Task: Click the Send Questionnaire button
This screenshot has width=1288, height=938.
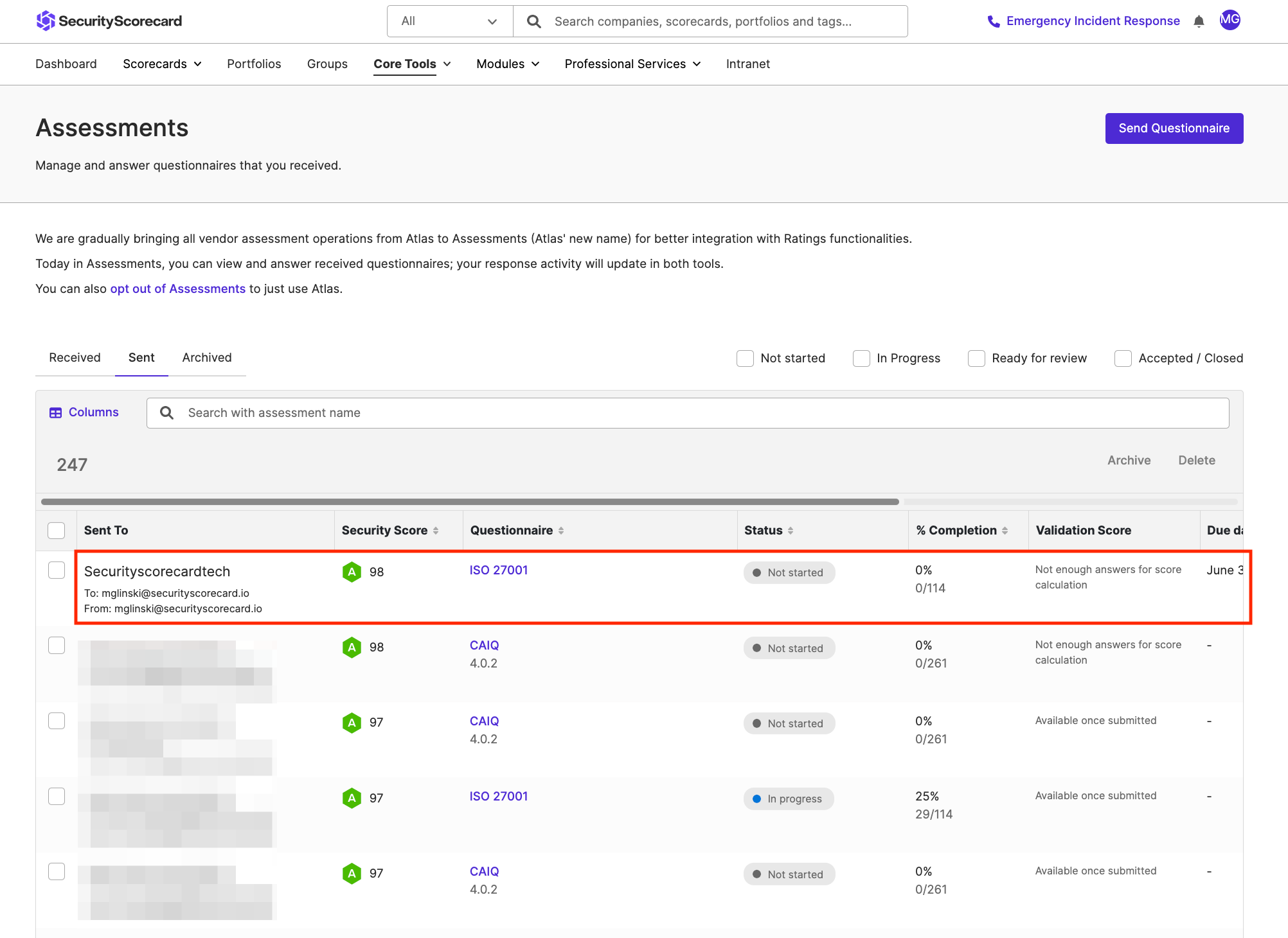Action: [1174, 128]
